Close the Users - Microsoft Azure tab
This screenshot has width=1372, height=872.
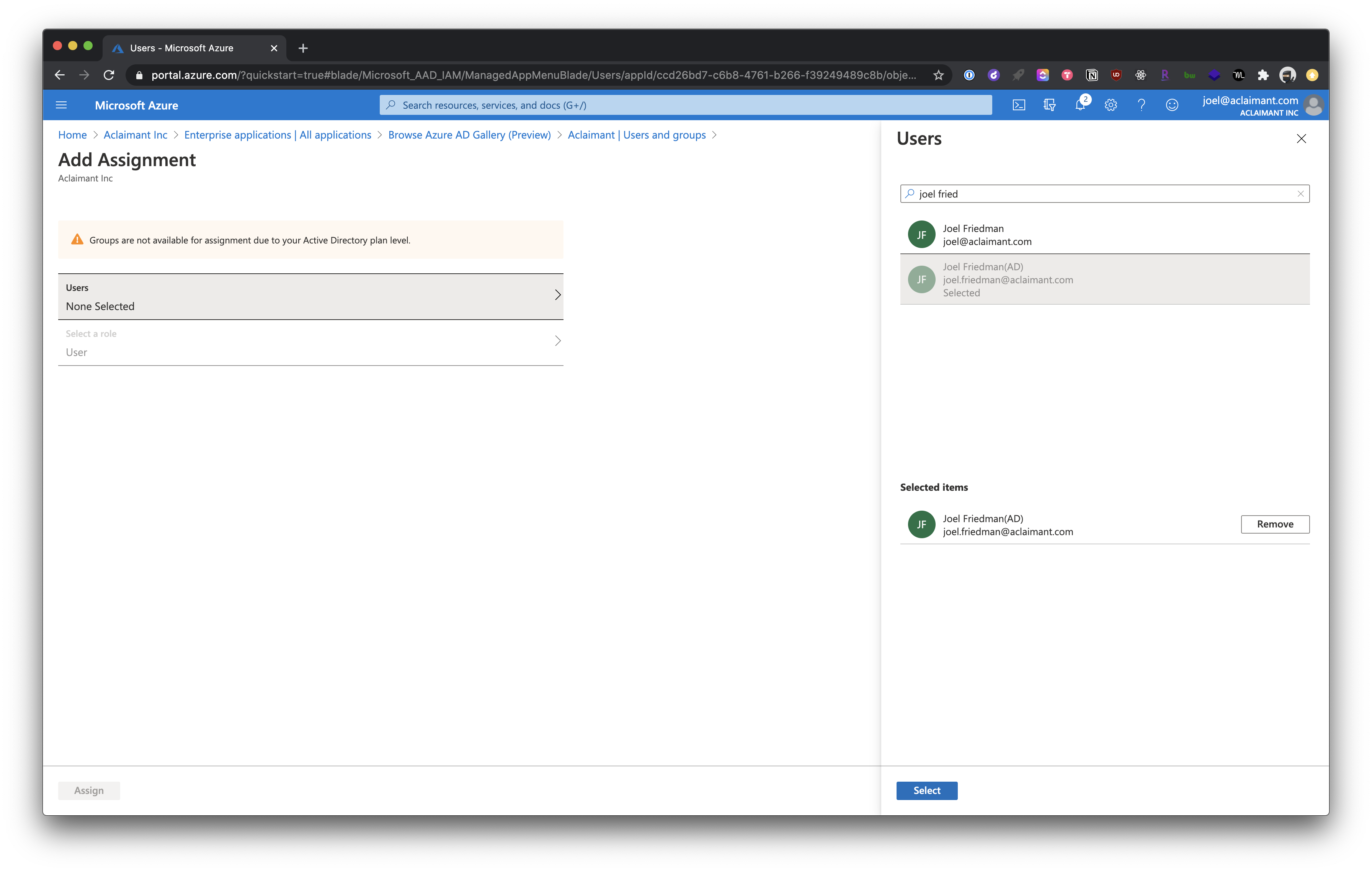274,48
